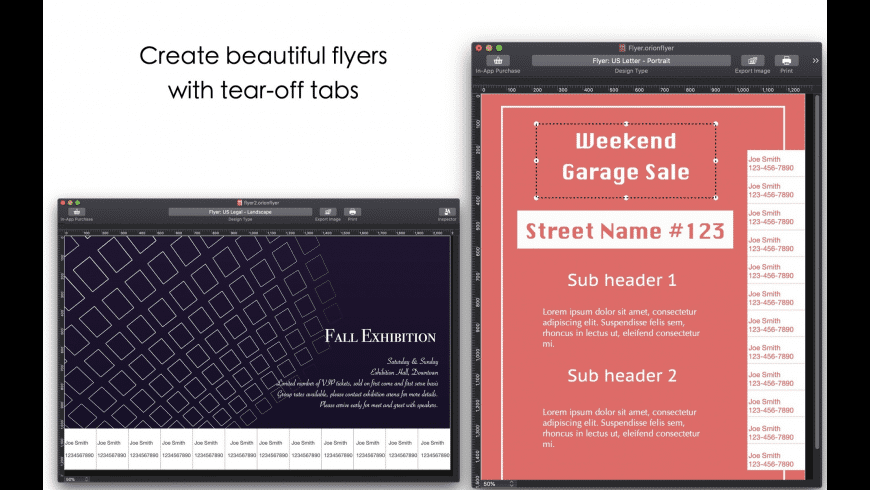Click Print icon in Flyer.orionflyer window
Screen dimensions: 870x490
(786, 60)
